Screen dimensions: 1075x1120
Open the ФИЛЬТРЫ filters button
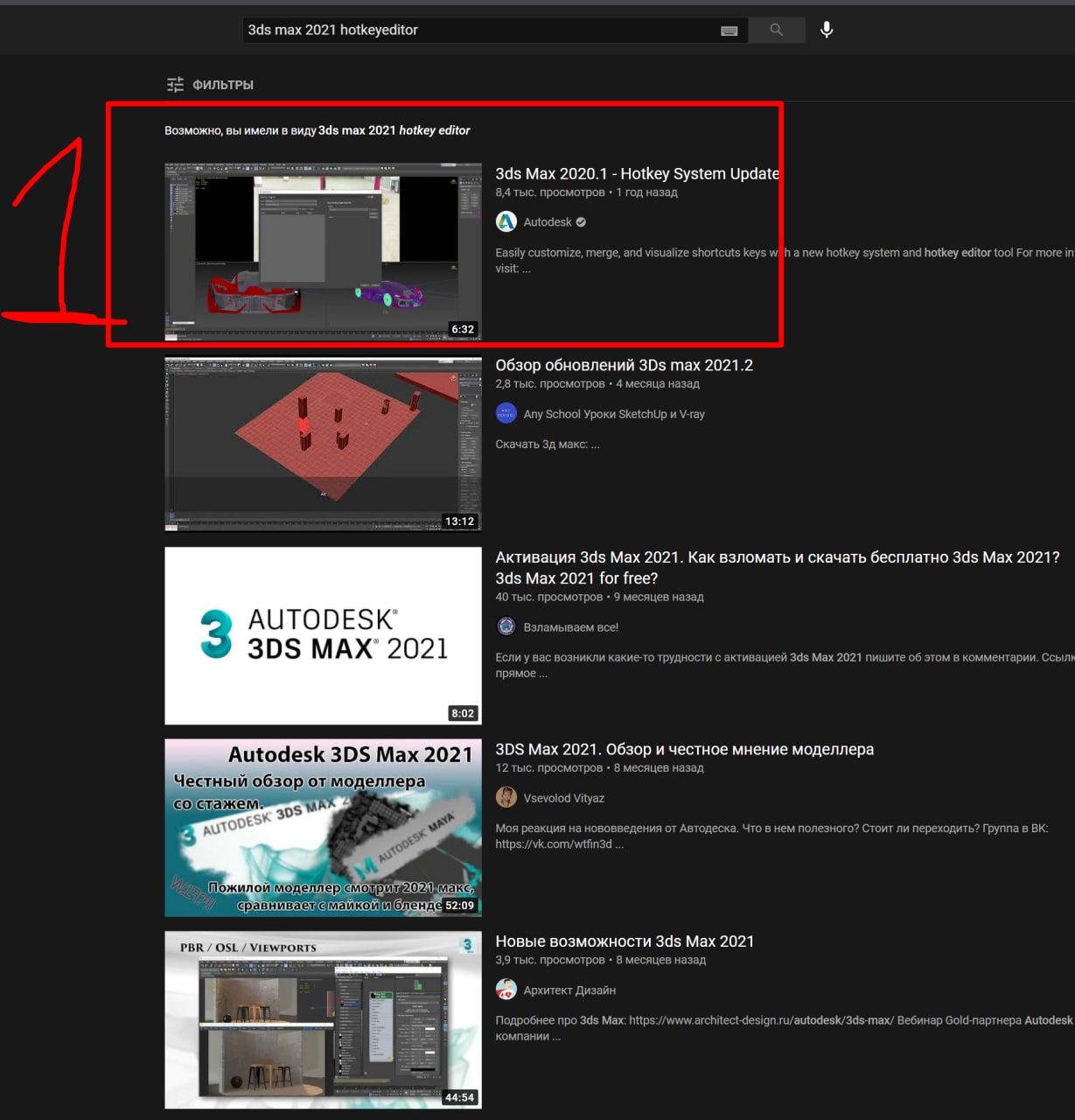(210, 85)
